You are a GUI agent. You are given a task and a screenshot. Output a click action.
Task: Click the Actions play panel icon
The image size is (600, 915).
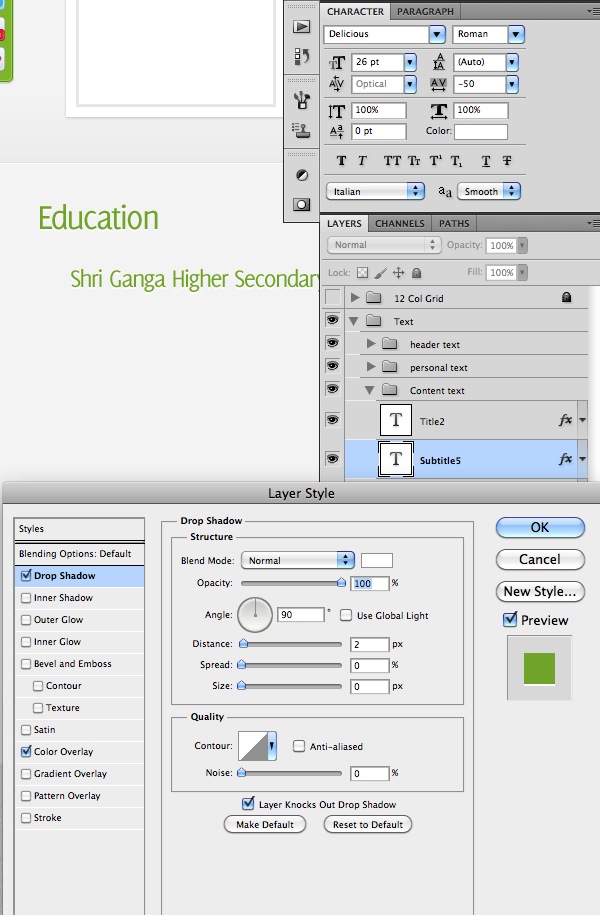coord(301,26)
